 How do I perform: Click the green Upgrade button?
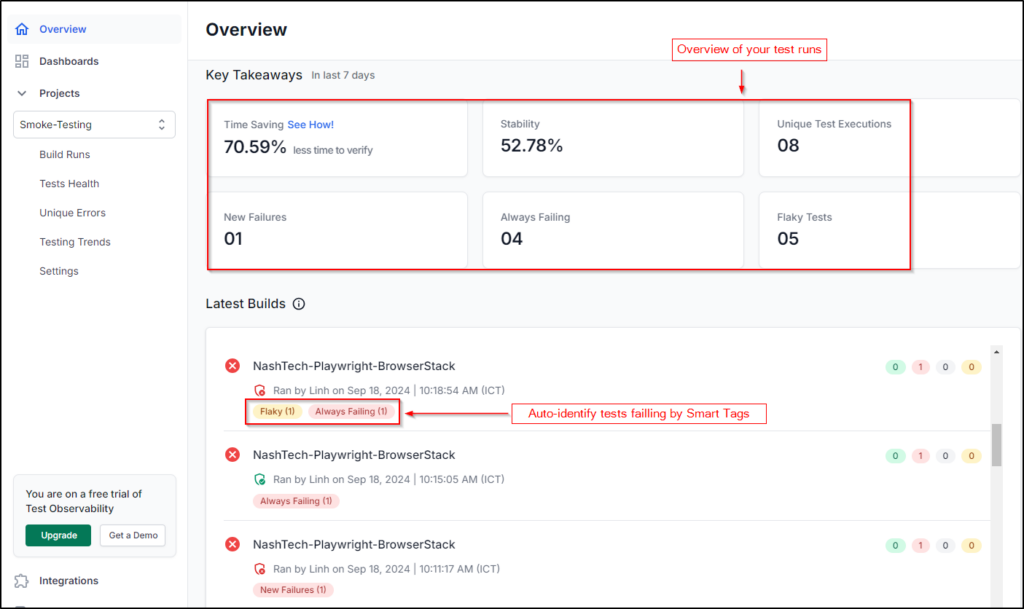[x=58, y=535]
